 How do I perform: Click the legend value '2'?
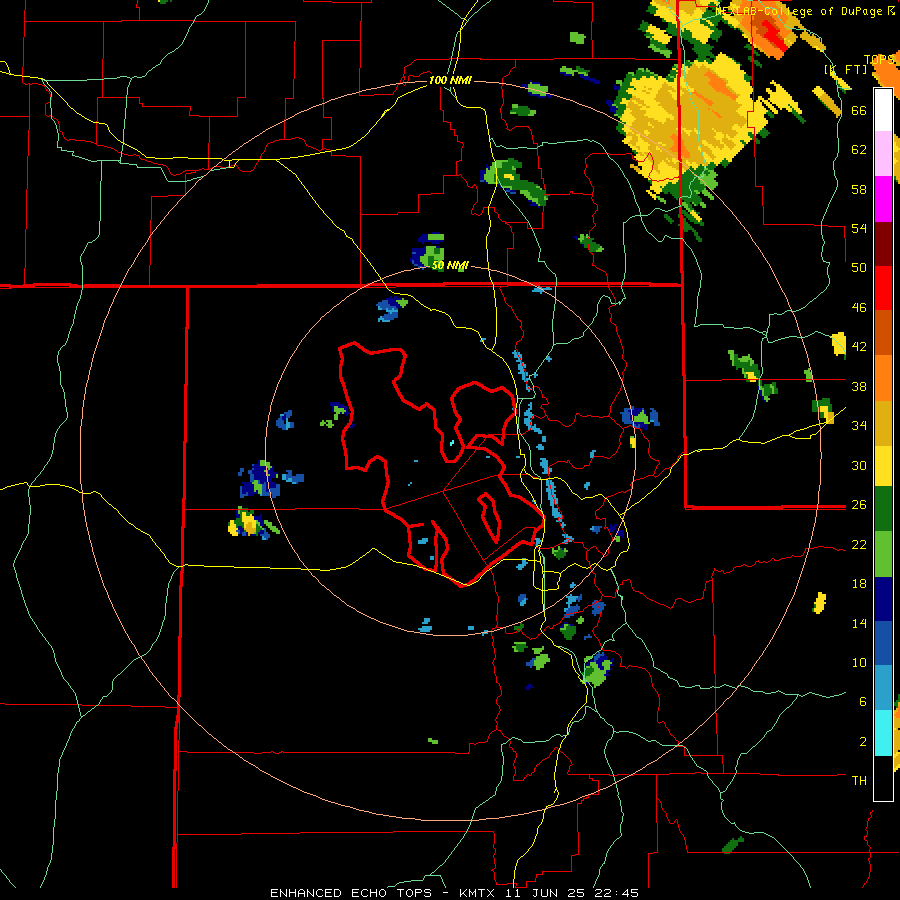click(863, 742)
